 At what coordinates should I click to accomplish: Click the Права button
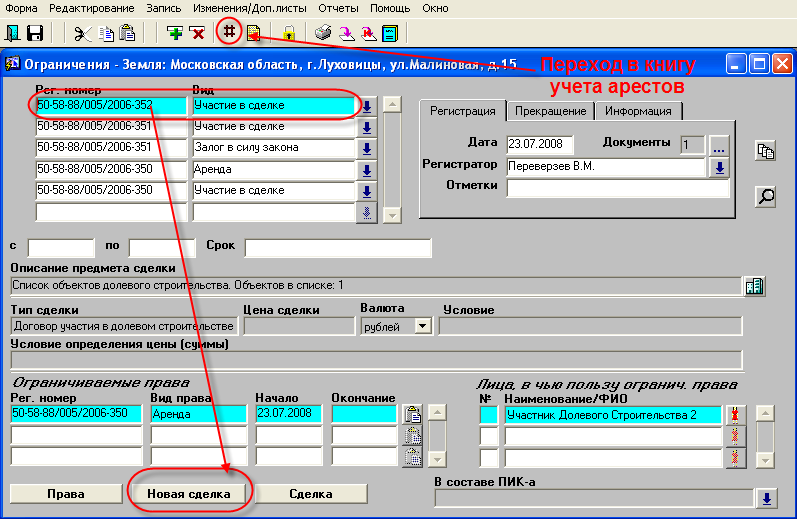[x=66, y=494]
